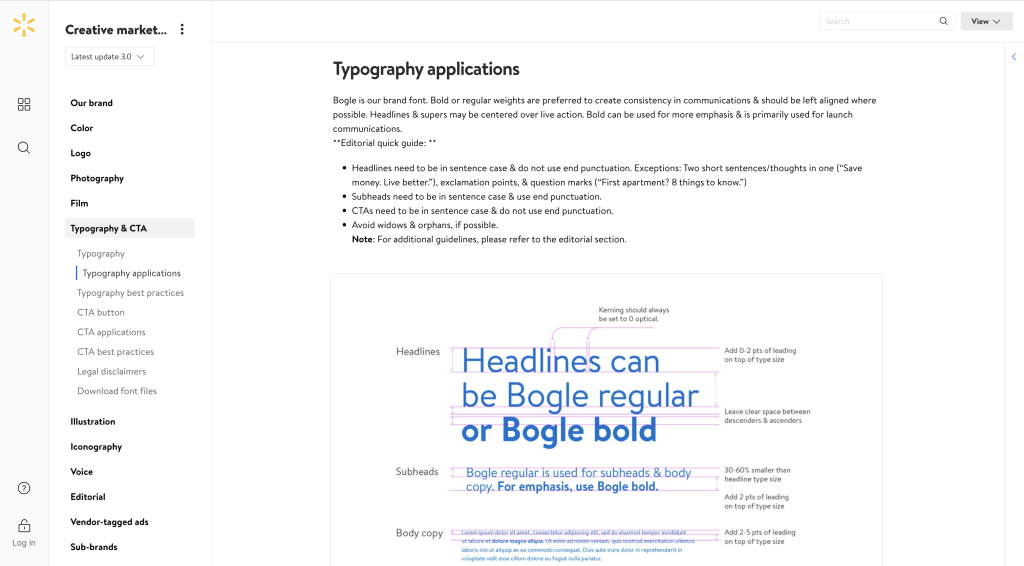Click the Creative market title

pyautogui.click(x=116, y=30)
